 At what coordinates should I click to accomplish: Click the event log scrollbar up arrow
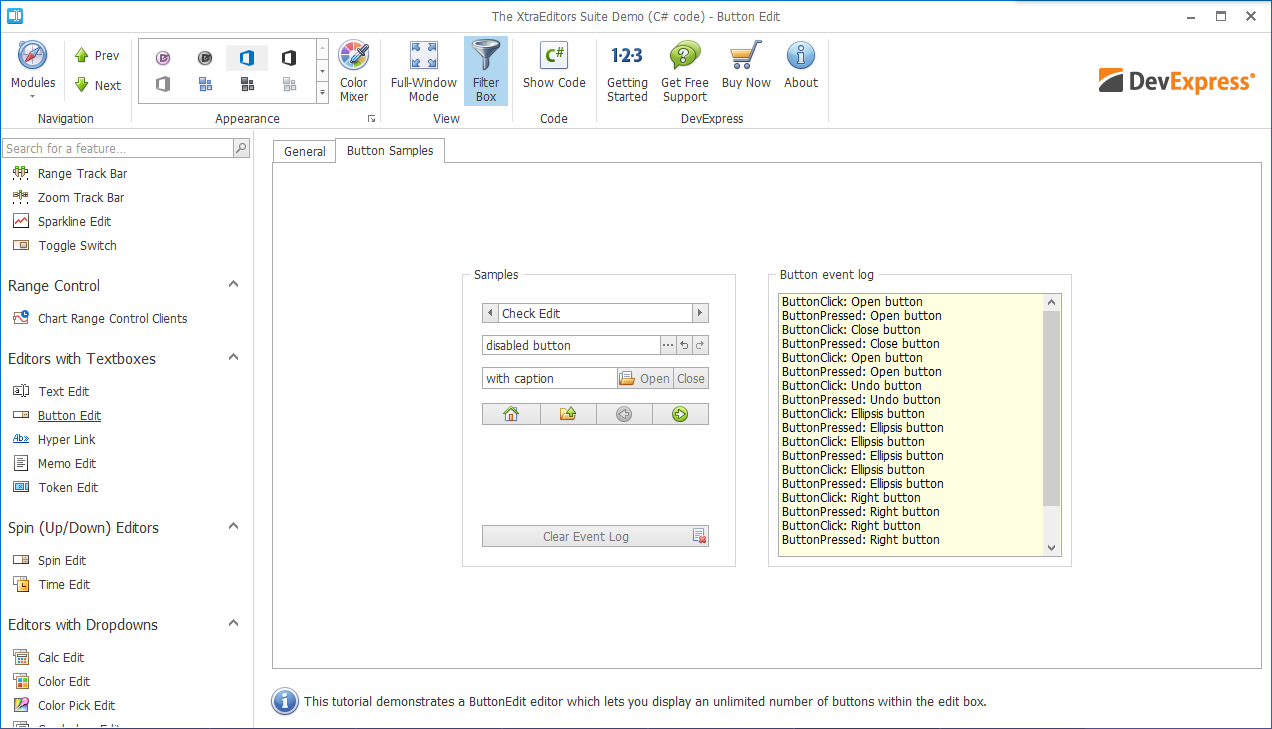click(1051, 302)
